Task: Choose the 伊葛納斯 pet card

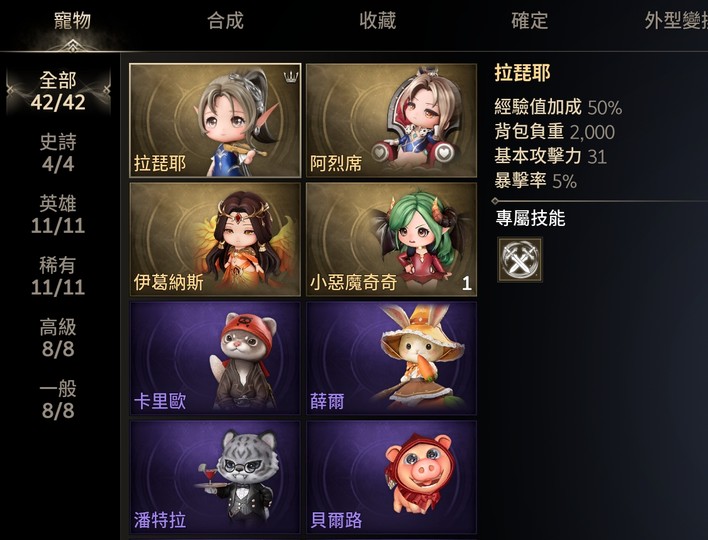Action: pyautogui.click(x=215, y=239)
